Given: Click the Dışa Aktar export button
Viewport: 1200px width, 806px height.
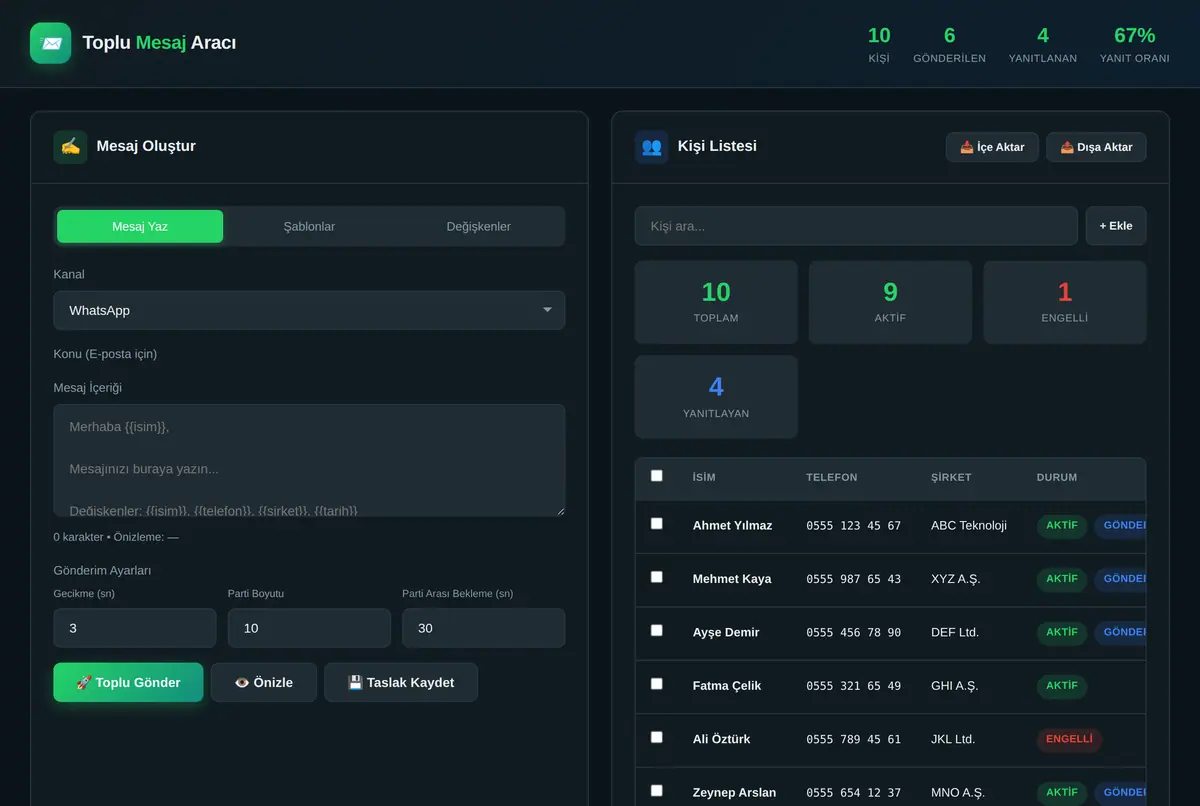Looking at the screenshot, I should (1096, 147).
